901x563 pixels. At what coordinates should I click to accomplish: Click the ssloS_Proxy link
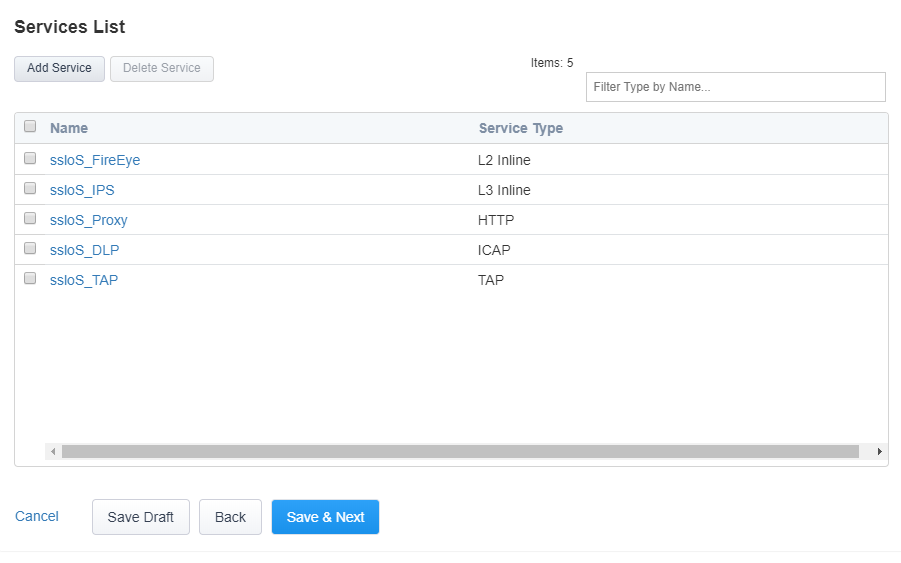pyautogui.click(x=88, y=220)
